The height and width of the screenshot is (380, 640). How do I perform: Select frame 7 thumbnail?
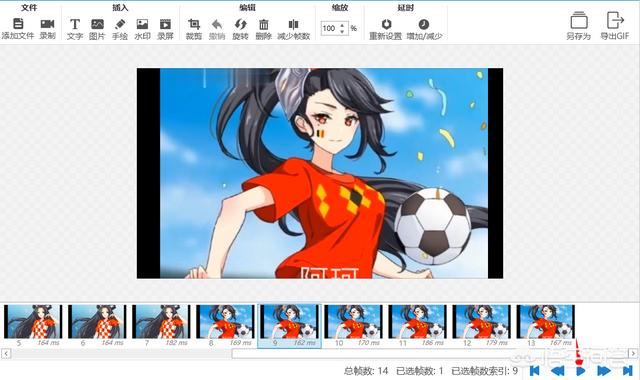[161, 326]
